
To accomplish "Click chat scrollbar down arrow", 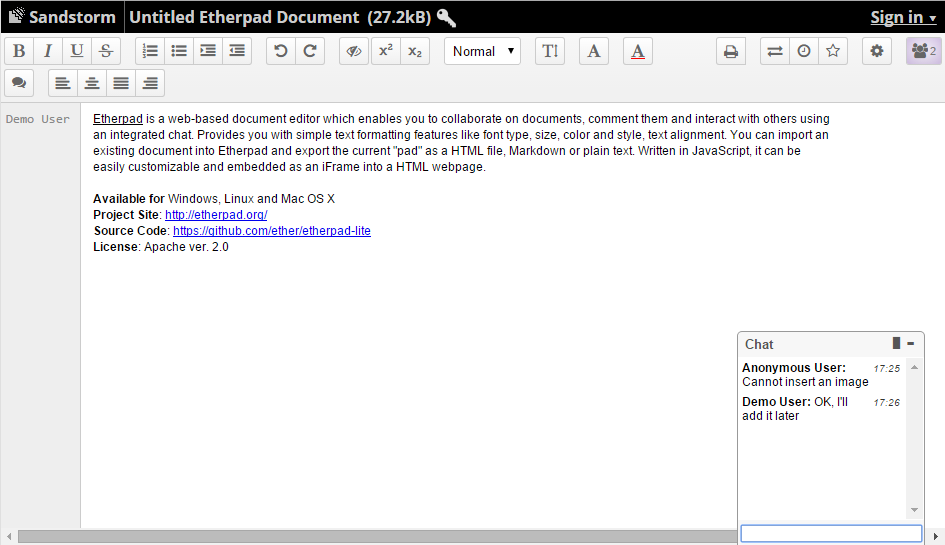I will pyautogui.click(x=914, y=510).
